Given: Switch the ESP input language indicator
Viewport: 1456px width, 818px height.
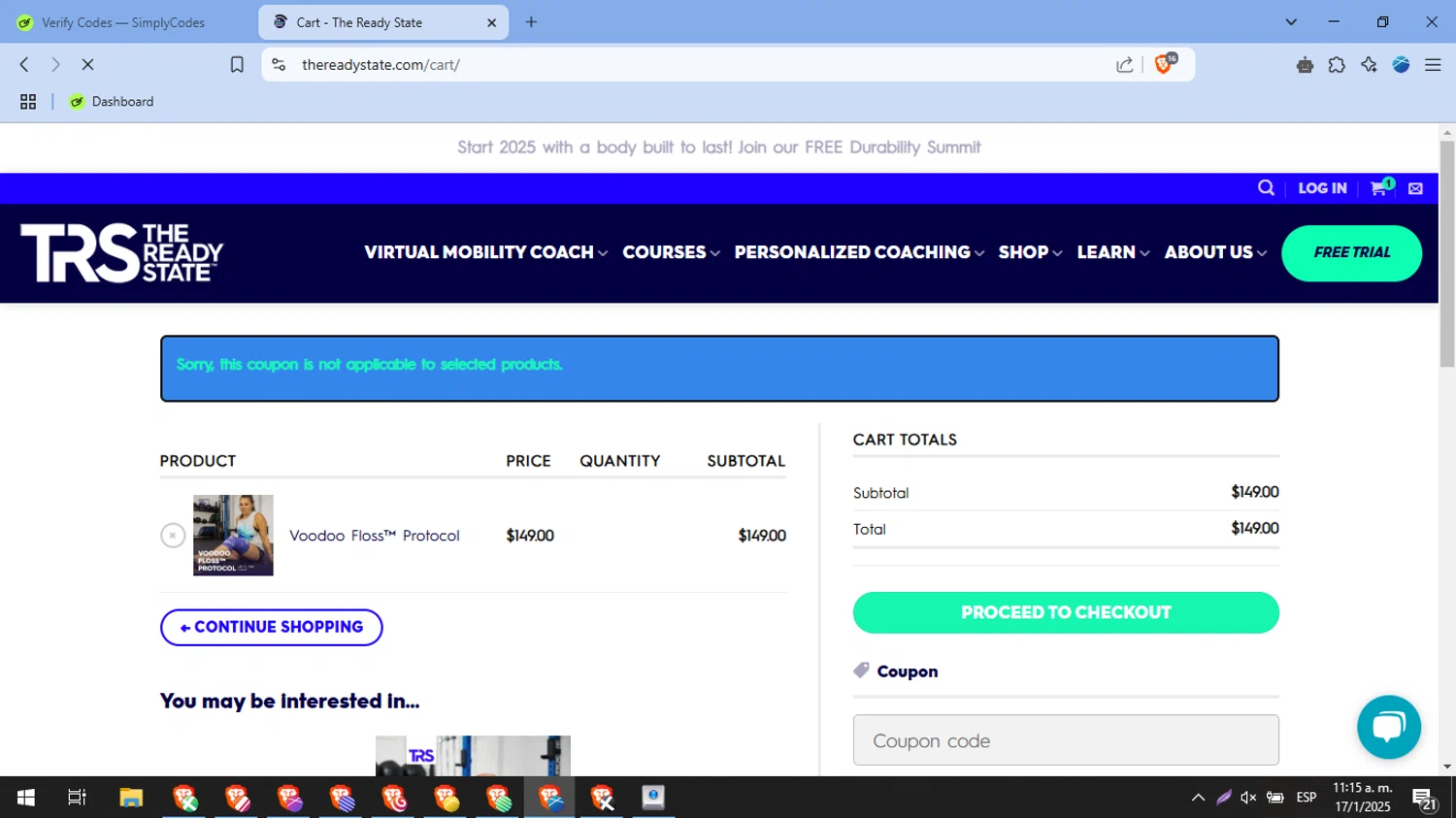Looking at the screenshot, I should coord(1307,798).
